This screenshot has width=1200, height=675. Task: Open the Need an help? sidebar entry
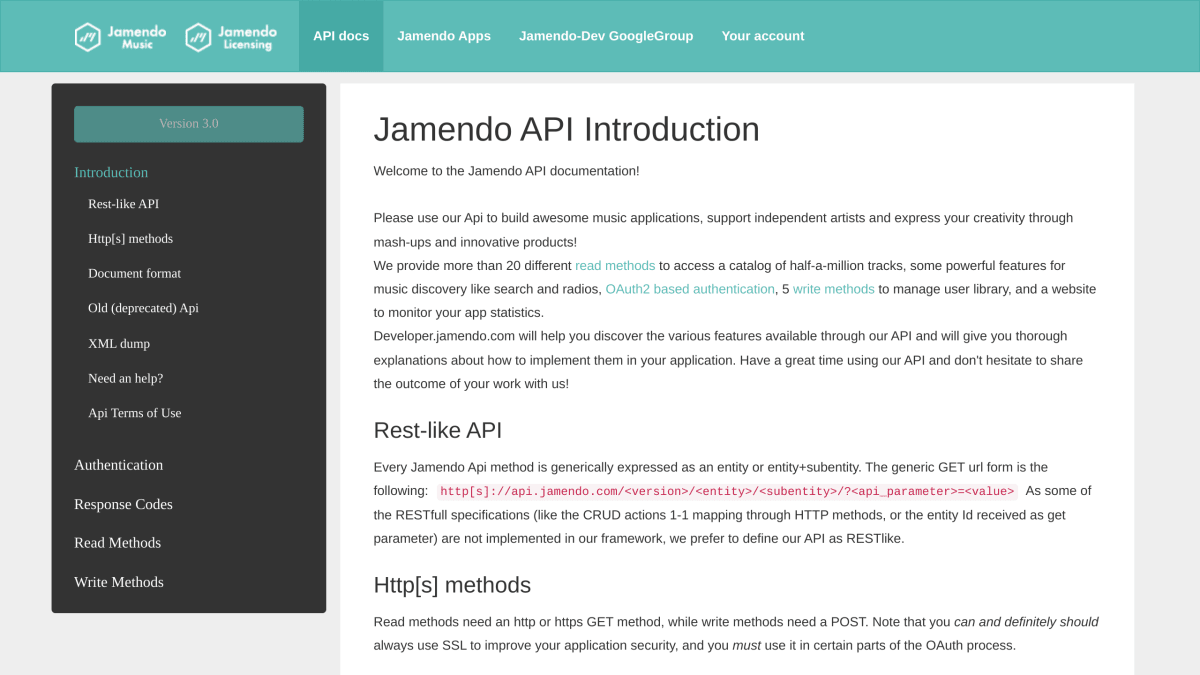125,378
